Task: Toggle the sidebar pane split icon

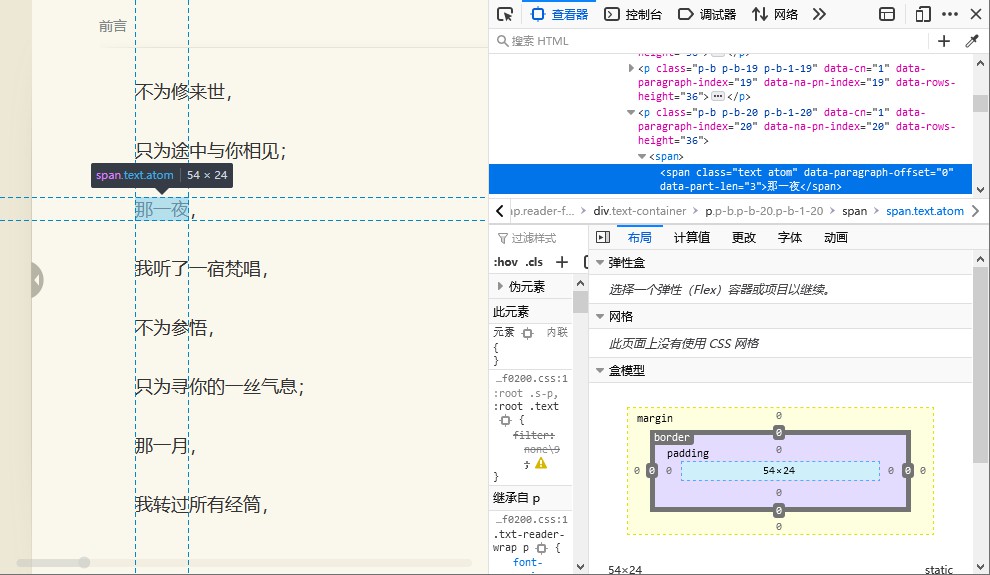Action: point(603,237)
